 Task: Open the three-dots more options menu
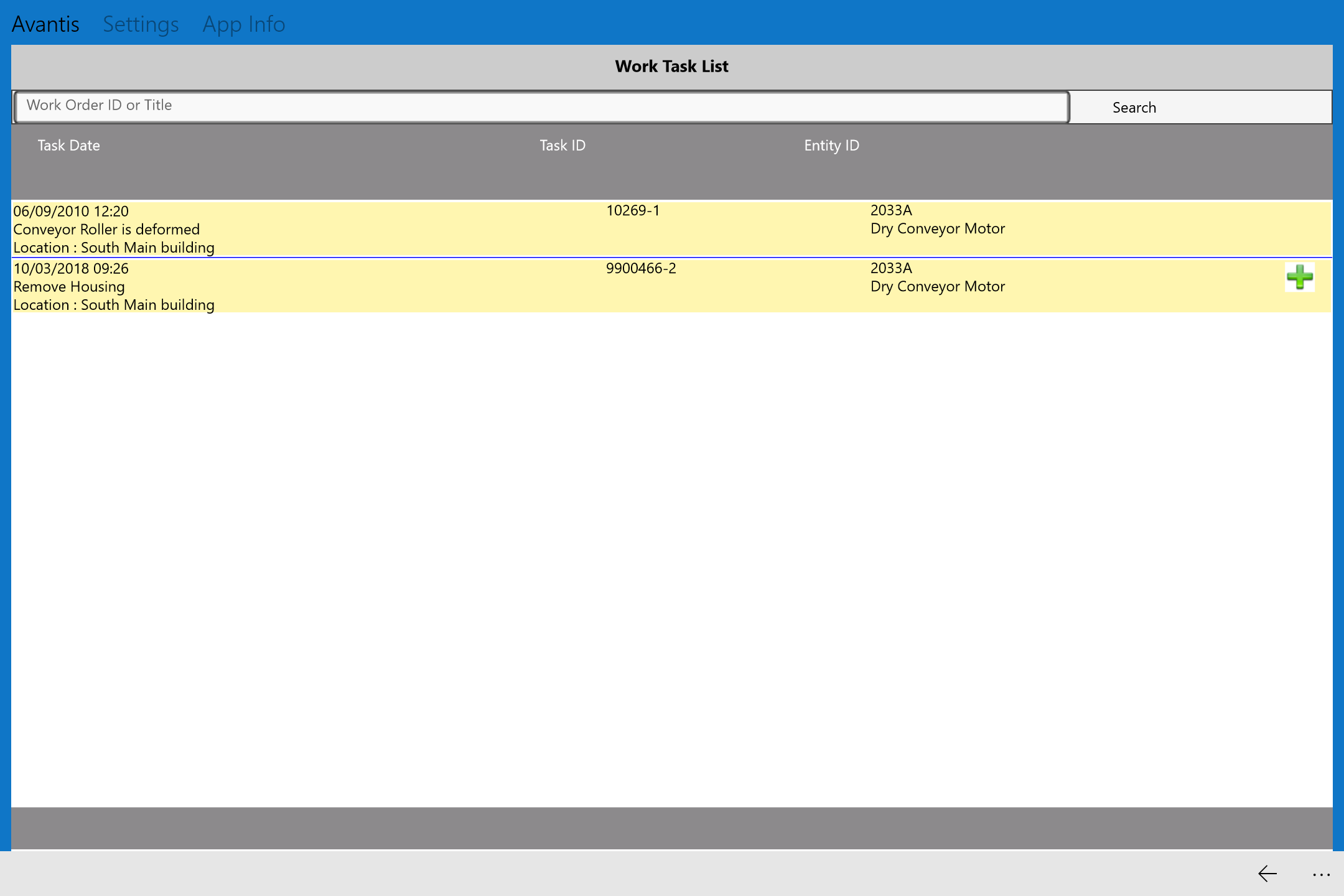(x=1321, y=874)
